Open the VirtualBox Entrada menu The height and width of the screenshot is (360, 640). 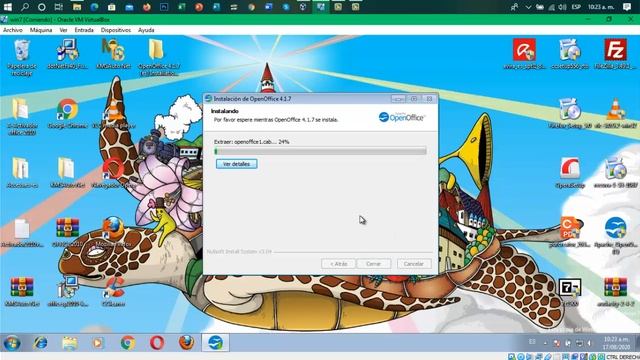(x=84, y=30)
